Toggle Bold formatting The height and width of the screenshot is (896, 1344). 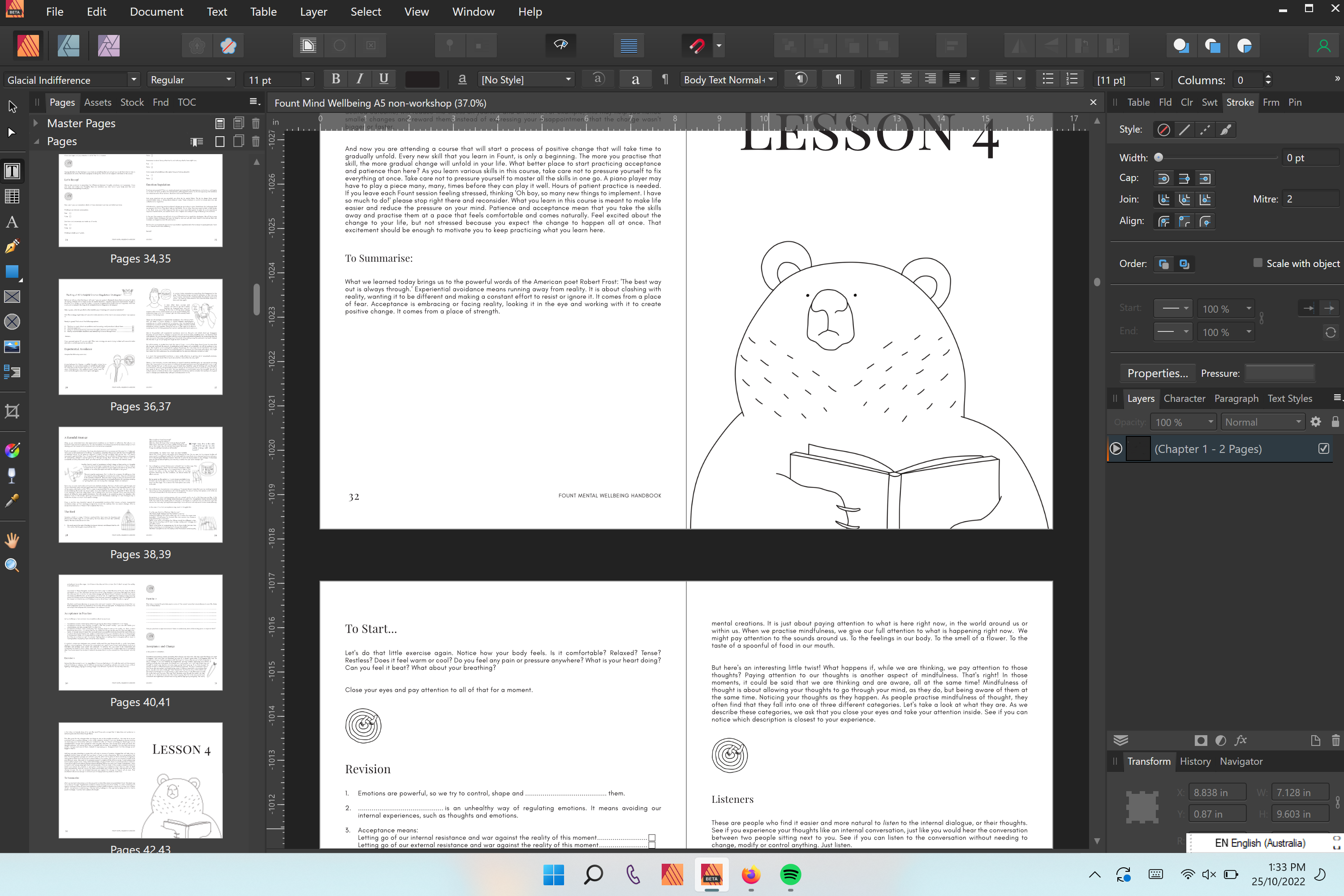pos(336,79)
